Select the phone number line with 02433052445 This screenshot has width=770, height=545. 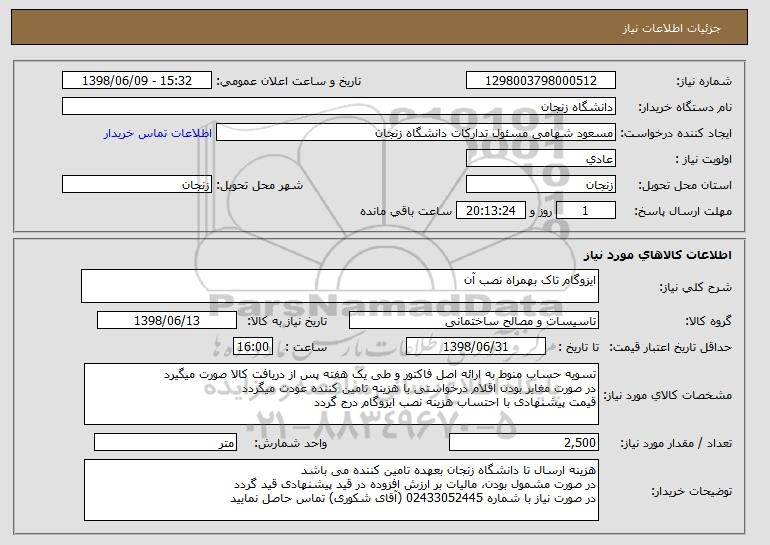click(x=413, y=498)
